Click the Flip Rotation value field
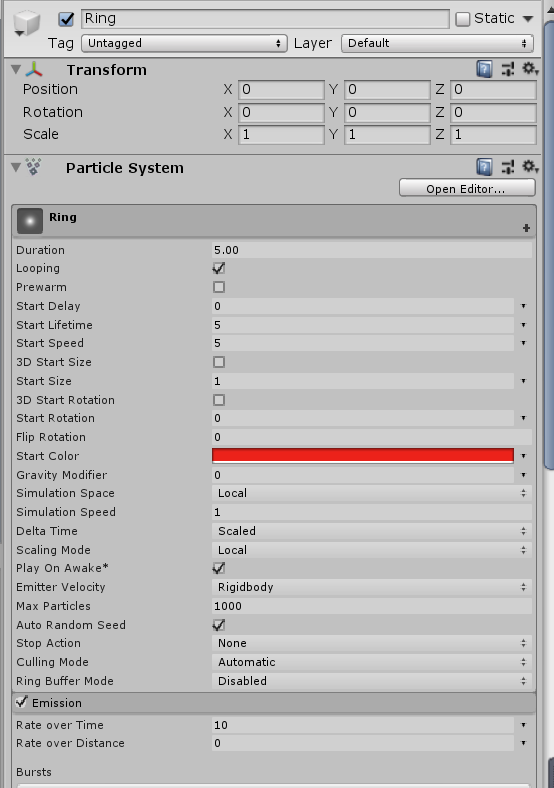The image size is (554, 788). point(372,437)
